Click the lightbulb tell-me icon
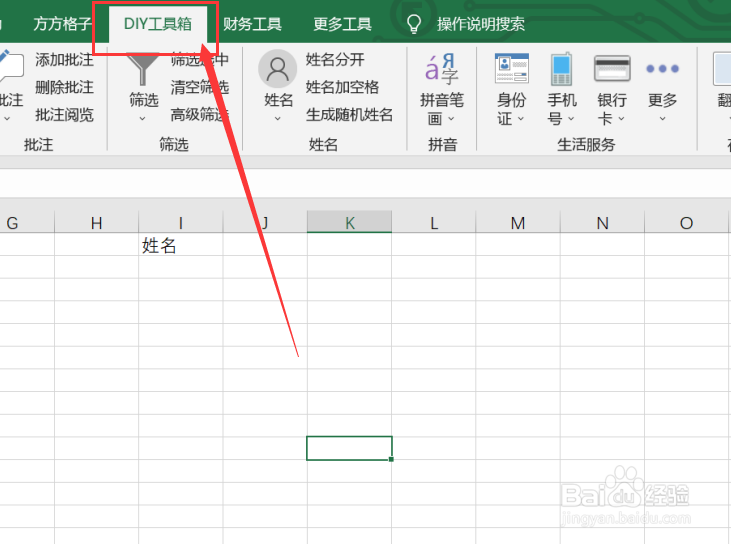Viewport: 731px width, 544px height. (414, 24)
